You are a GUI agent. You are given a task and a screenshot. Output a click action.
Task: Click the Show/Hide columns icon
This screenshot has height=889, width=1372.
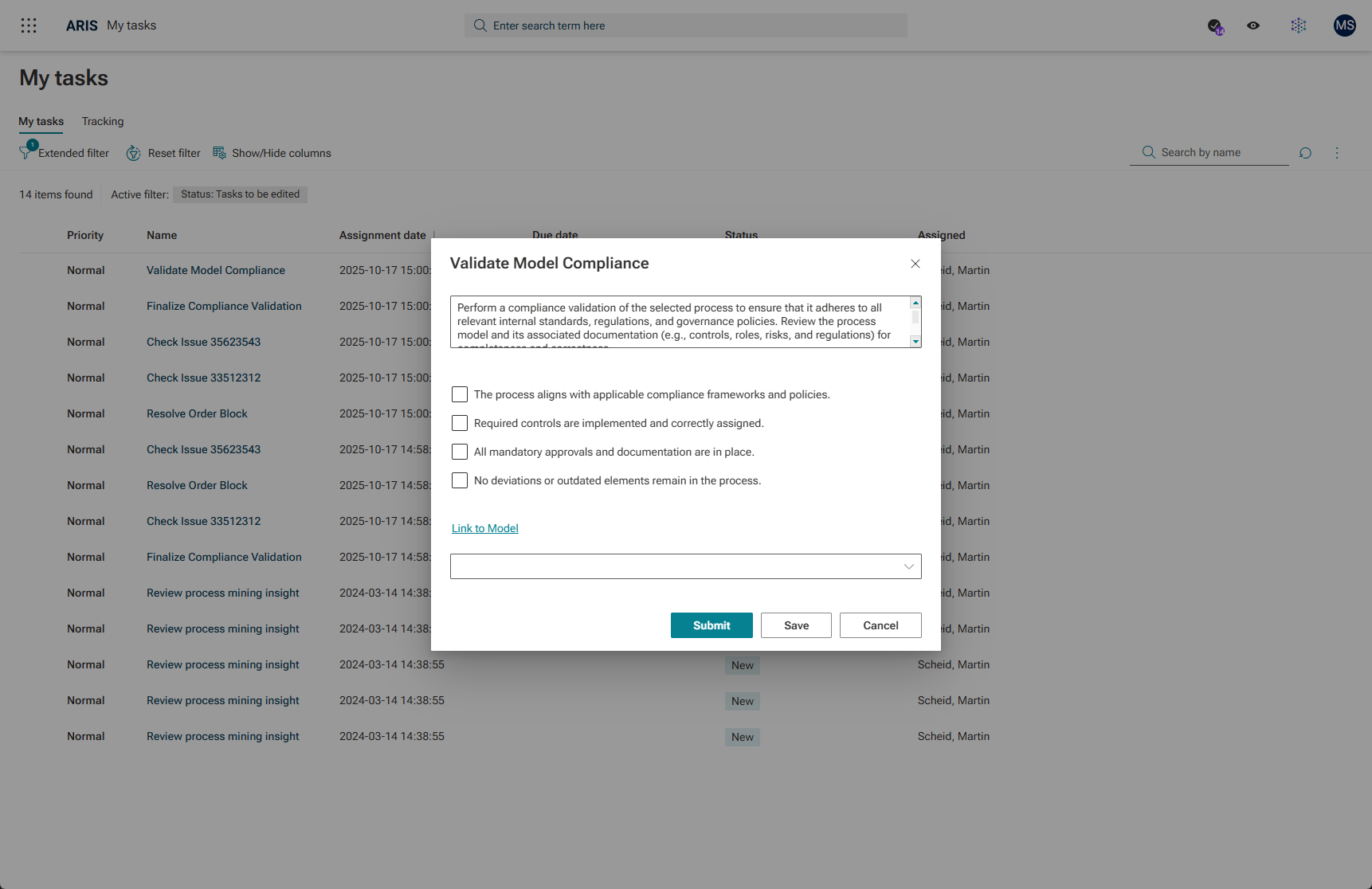(219, 153)
